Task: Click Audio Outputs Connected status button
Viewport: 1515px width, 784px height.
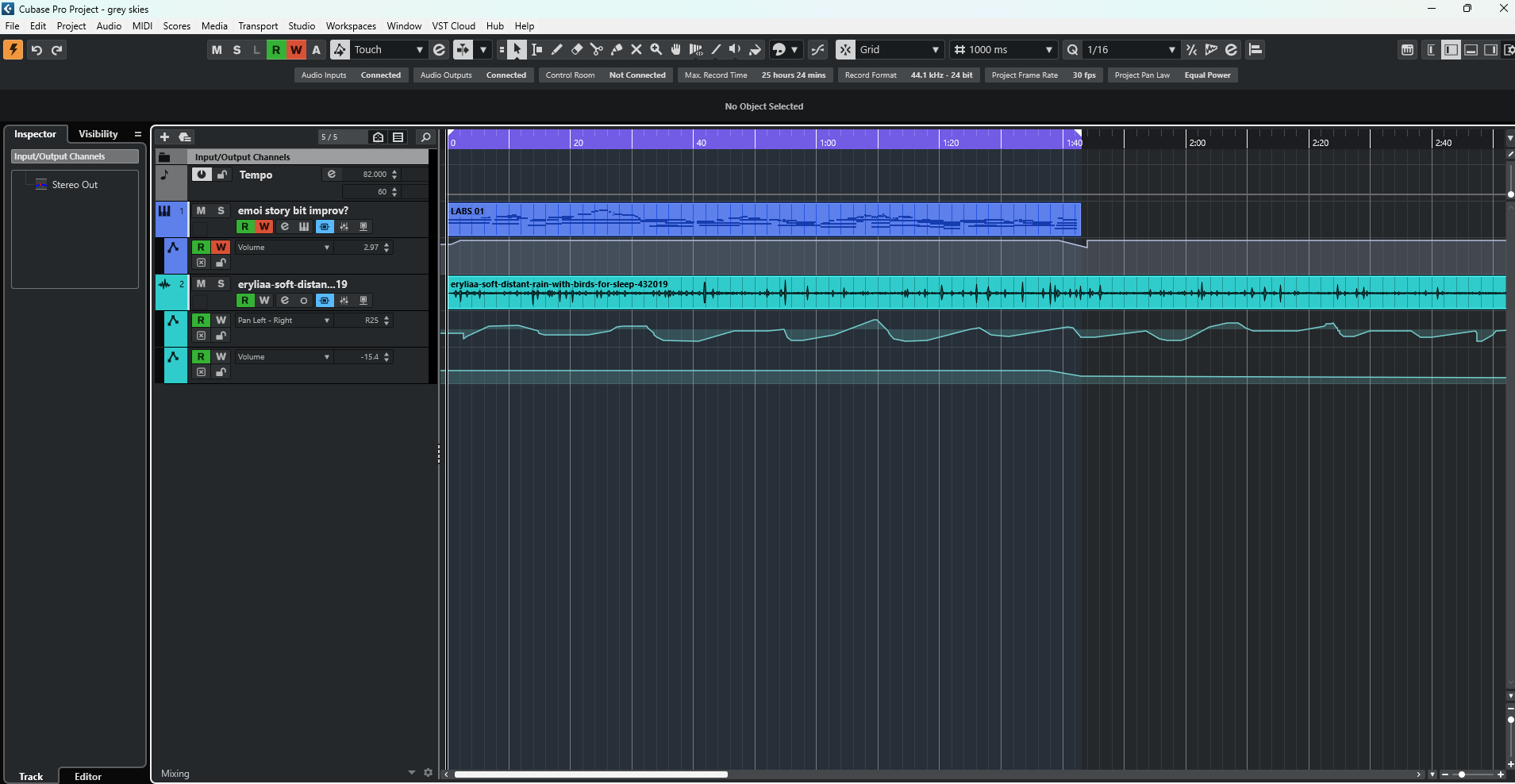Action: (x=473, y=75)
